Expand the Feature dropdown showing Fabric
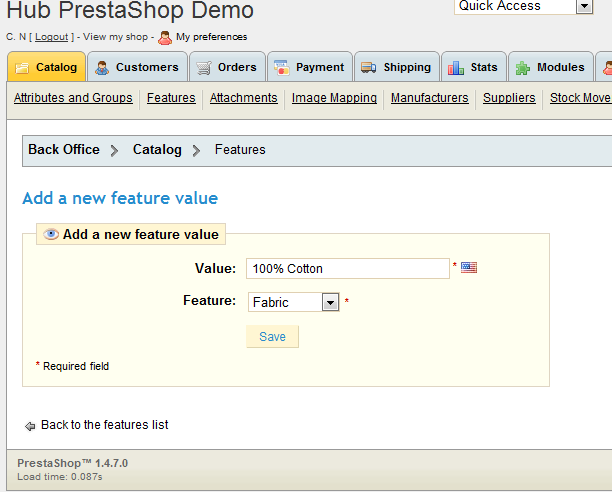 (330, 302)
